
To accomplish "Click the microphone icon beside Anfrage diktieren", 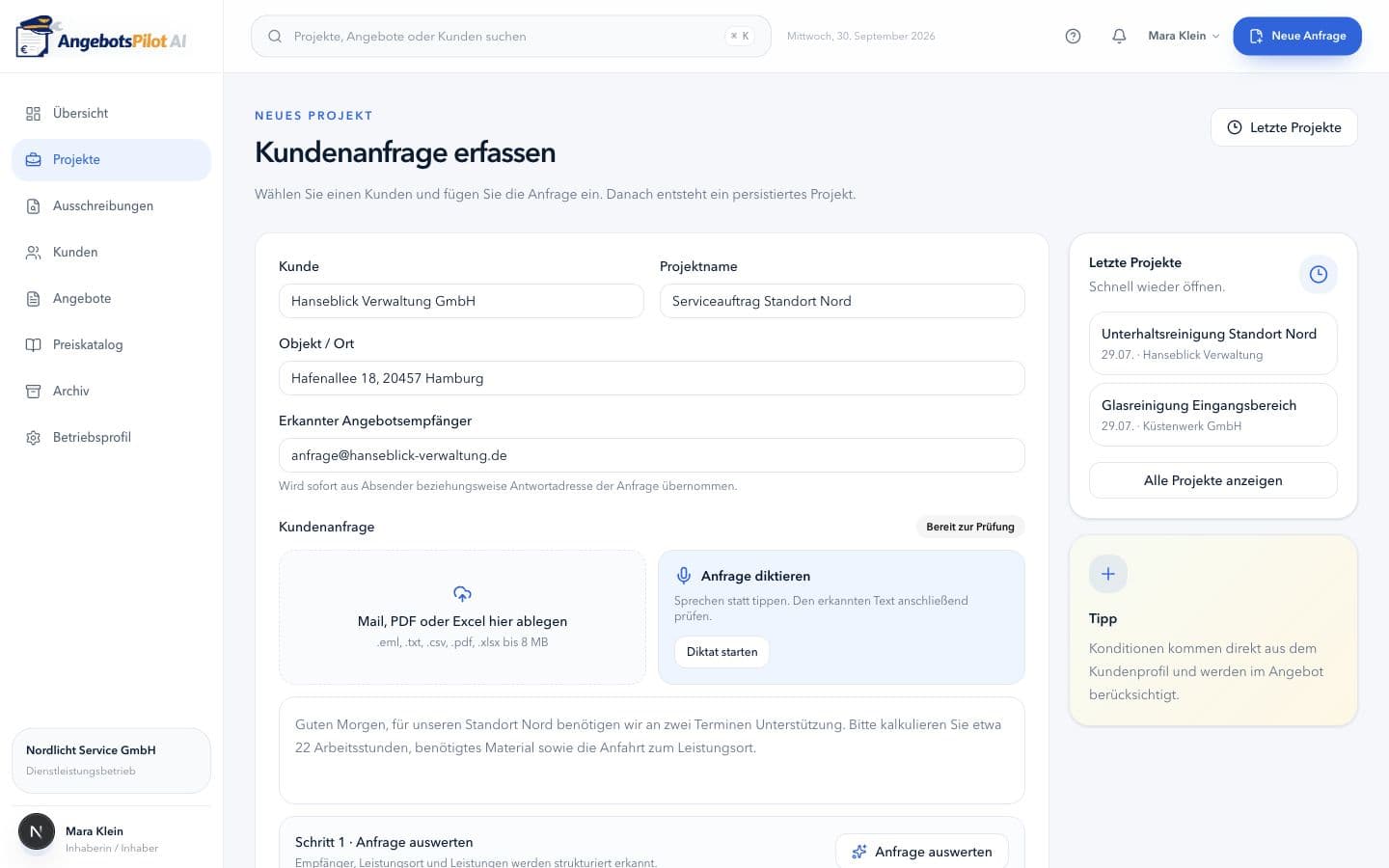I will [x=684, y=576].
